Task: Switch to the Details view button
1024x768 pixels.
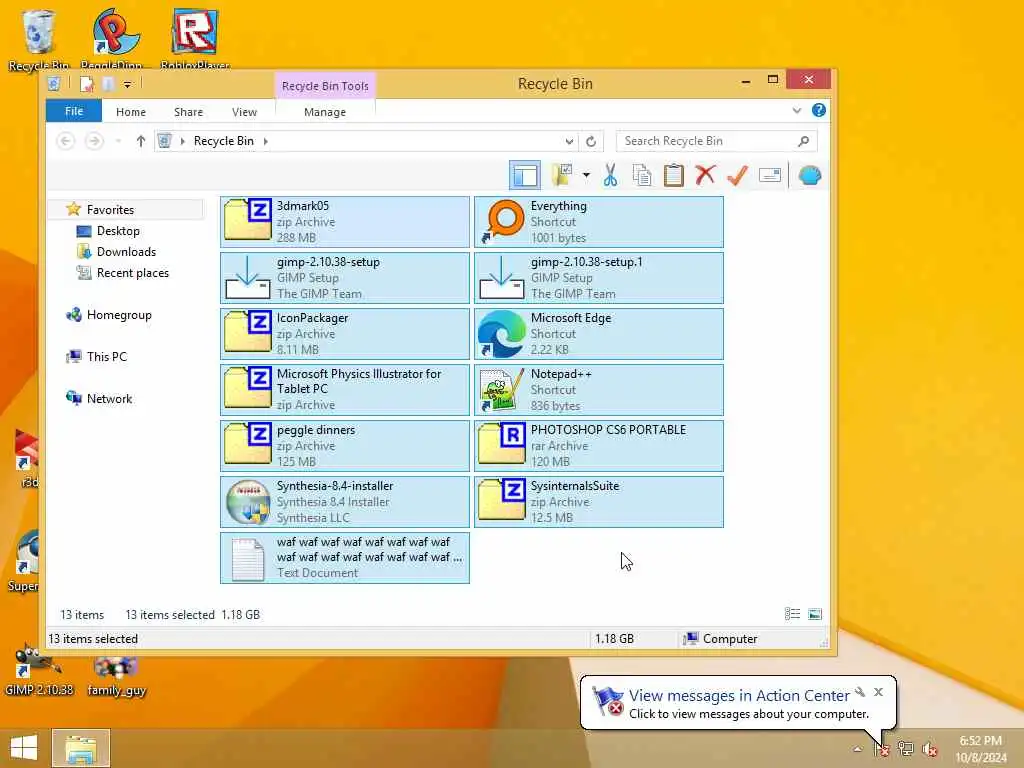Action: coord(792,614)
